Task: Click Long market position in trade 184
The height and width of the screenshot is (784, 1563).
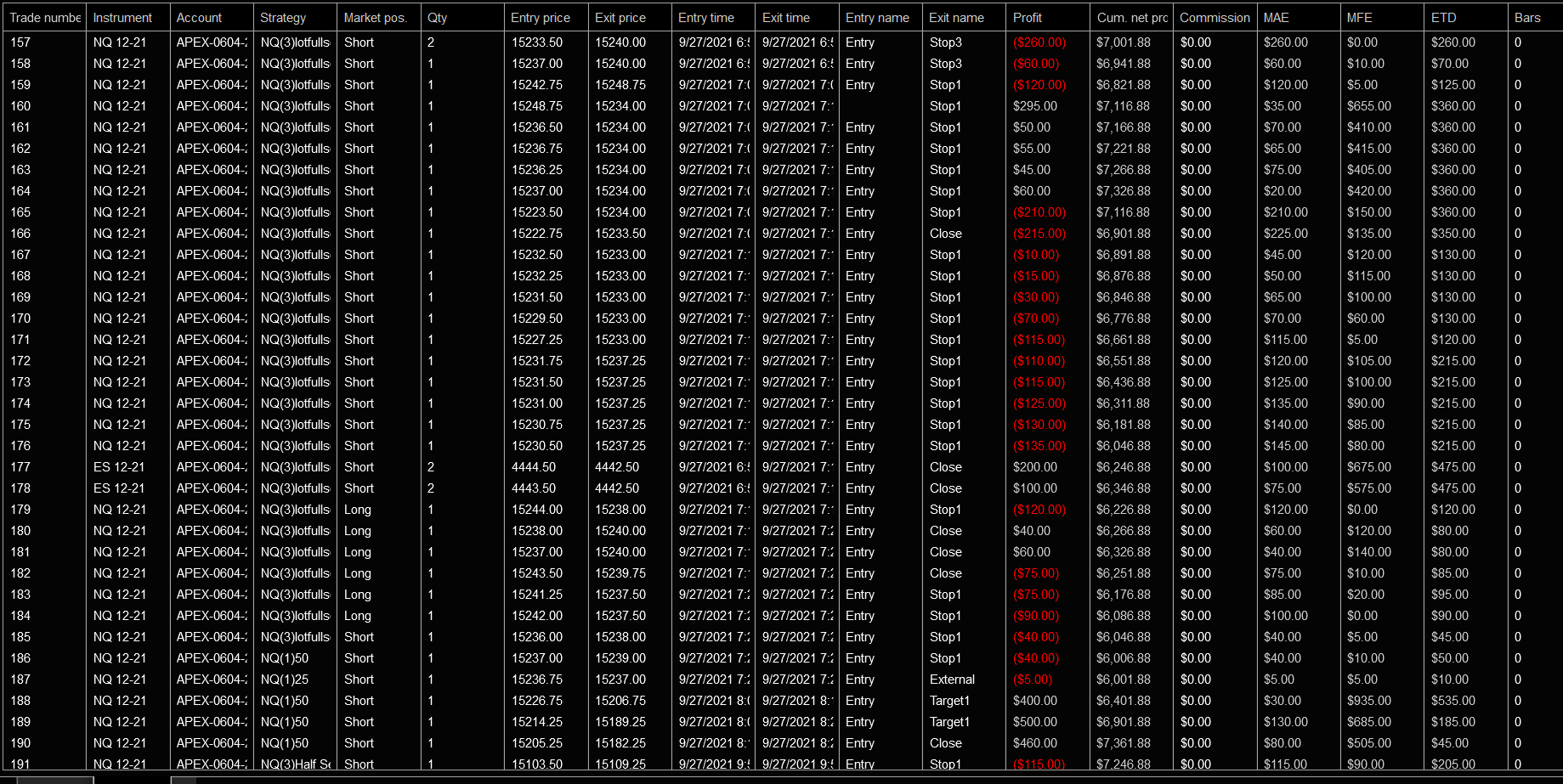Action: 358,616
